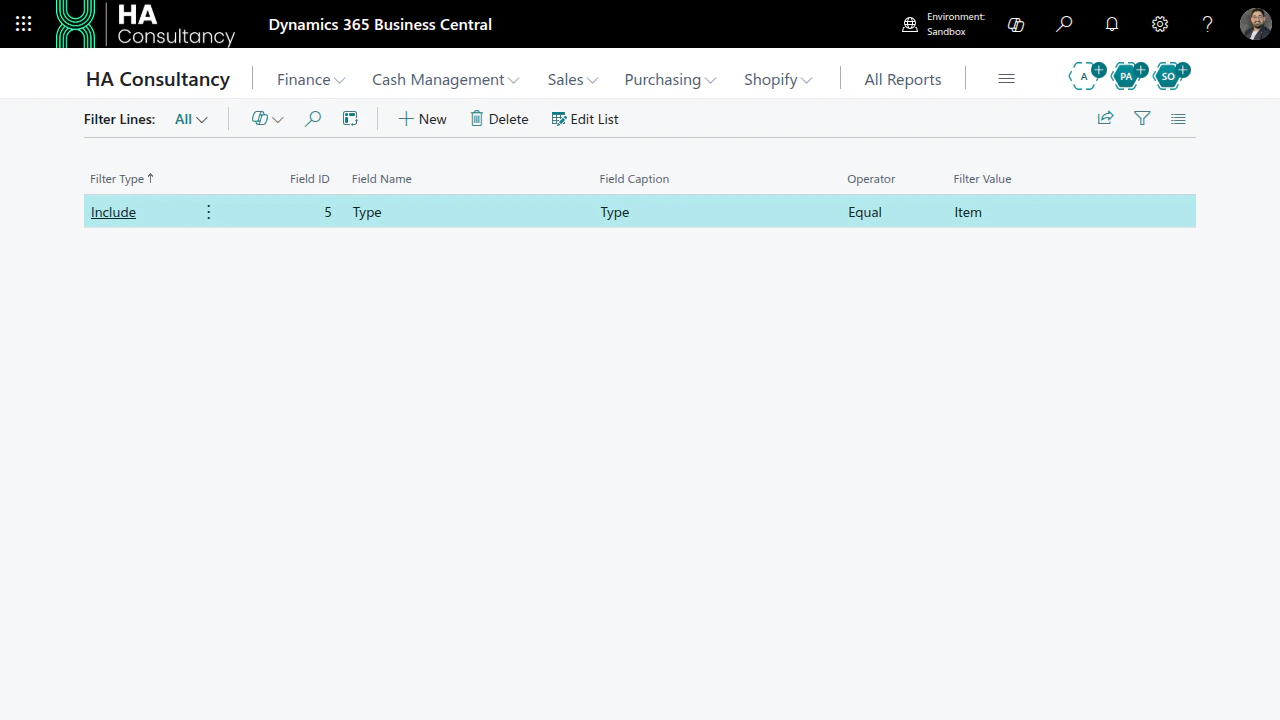Viewport: 1280px width, 720px height.
Task: Expand the Purchasing menu
Action: [x=670, y=79]
